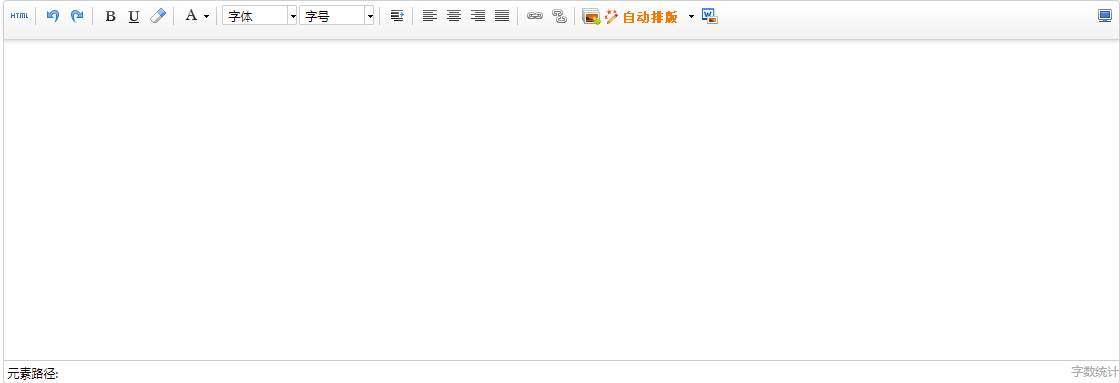The image size is (1120, 383).
Task: Expand the 自动排版 options arrow
Action: pyautogui.click(x=691, y=16)
